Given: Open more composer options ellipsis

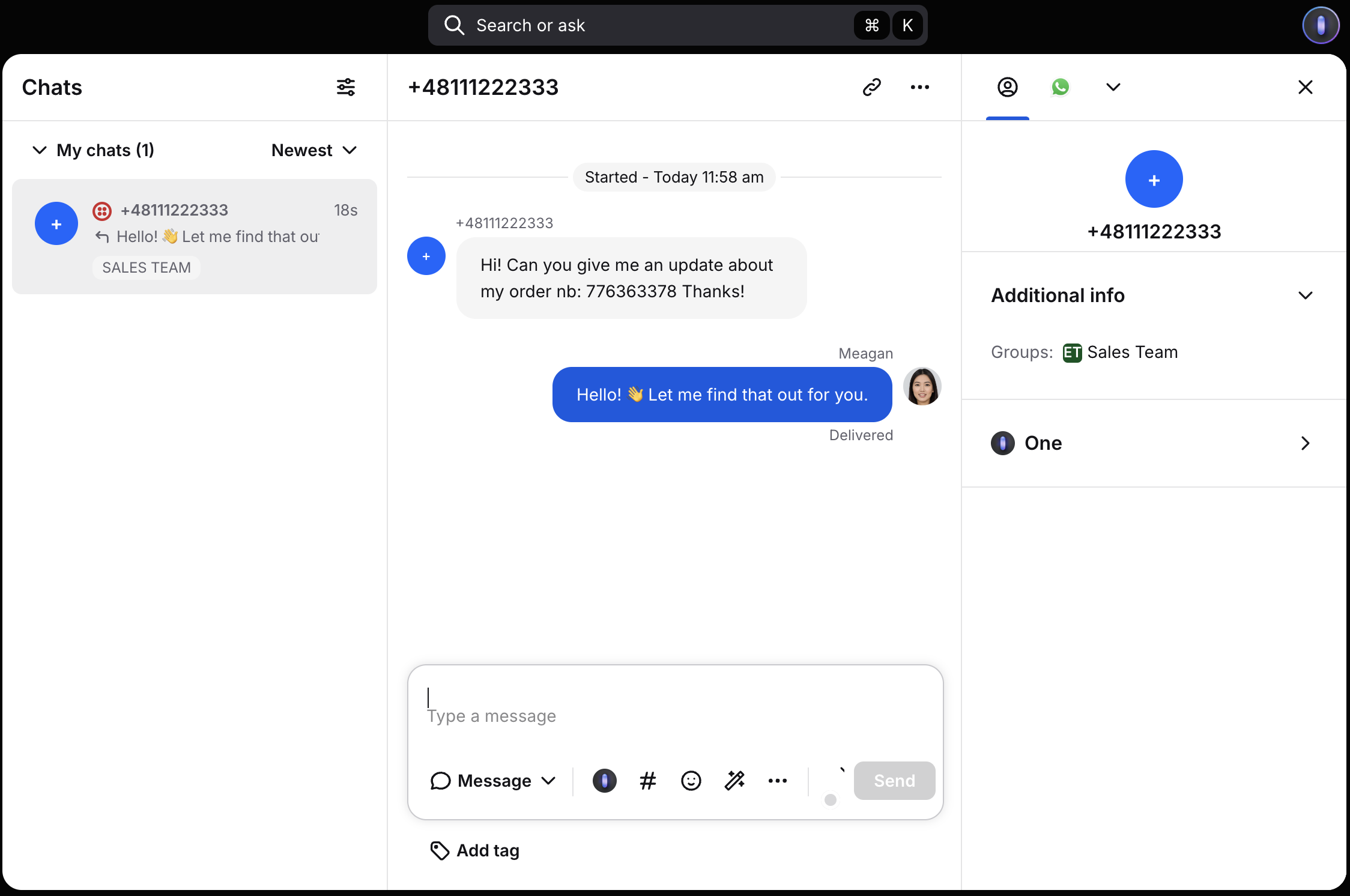Looking at the screenshot, I should point(777,781).
